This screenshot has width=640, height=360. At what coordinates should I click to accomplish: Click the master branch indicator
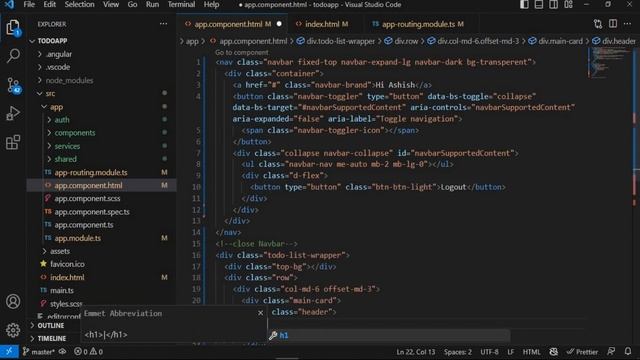click(x=38, y=351)
